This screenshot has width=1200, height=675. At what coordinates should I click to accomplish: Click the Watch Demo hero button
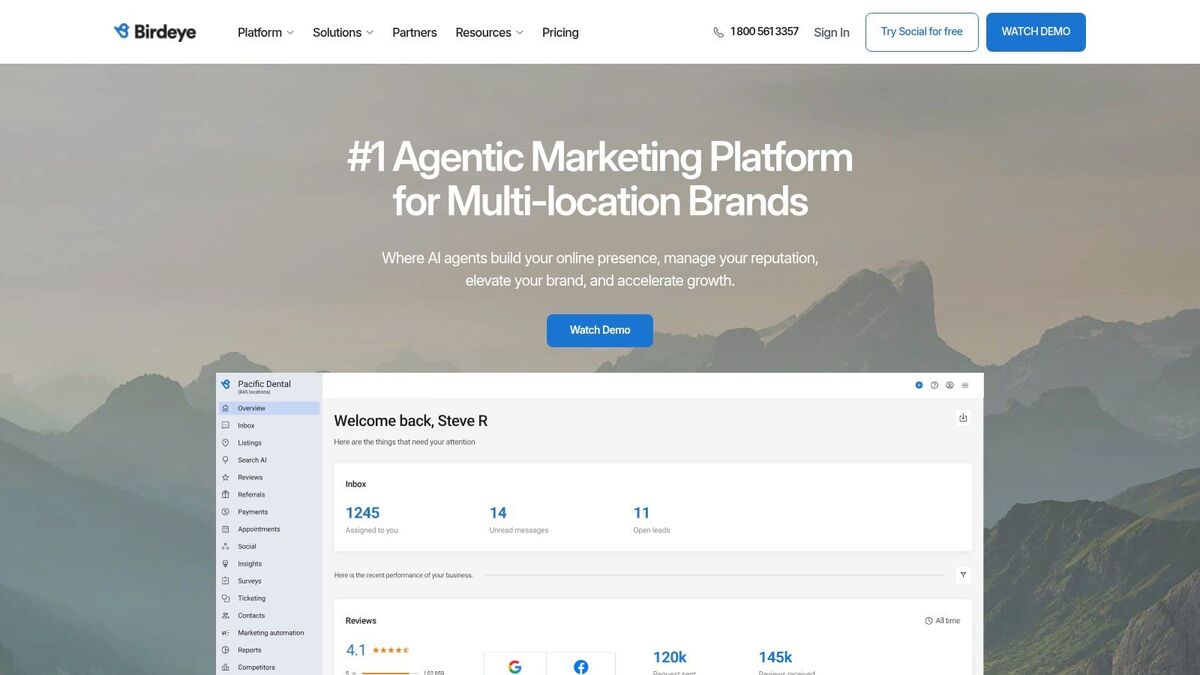click(600, 330)
